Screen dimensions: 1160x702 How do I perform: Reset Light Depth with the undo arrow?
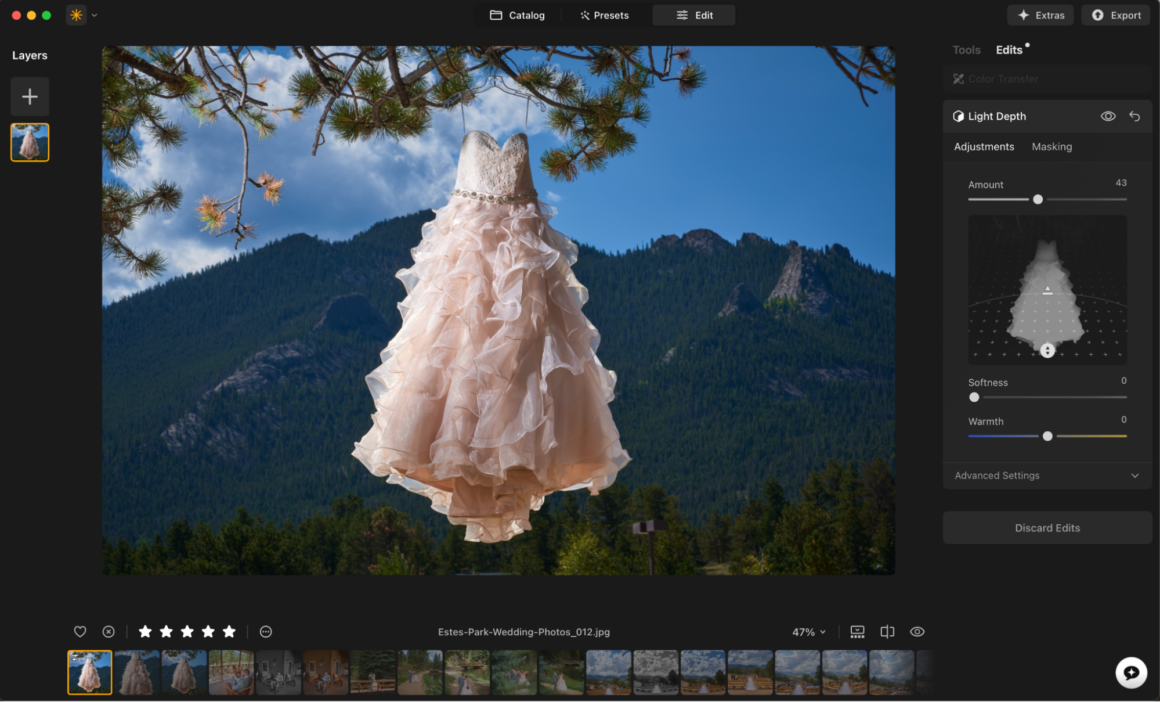click(x=1134, y=117)
